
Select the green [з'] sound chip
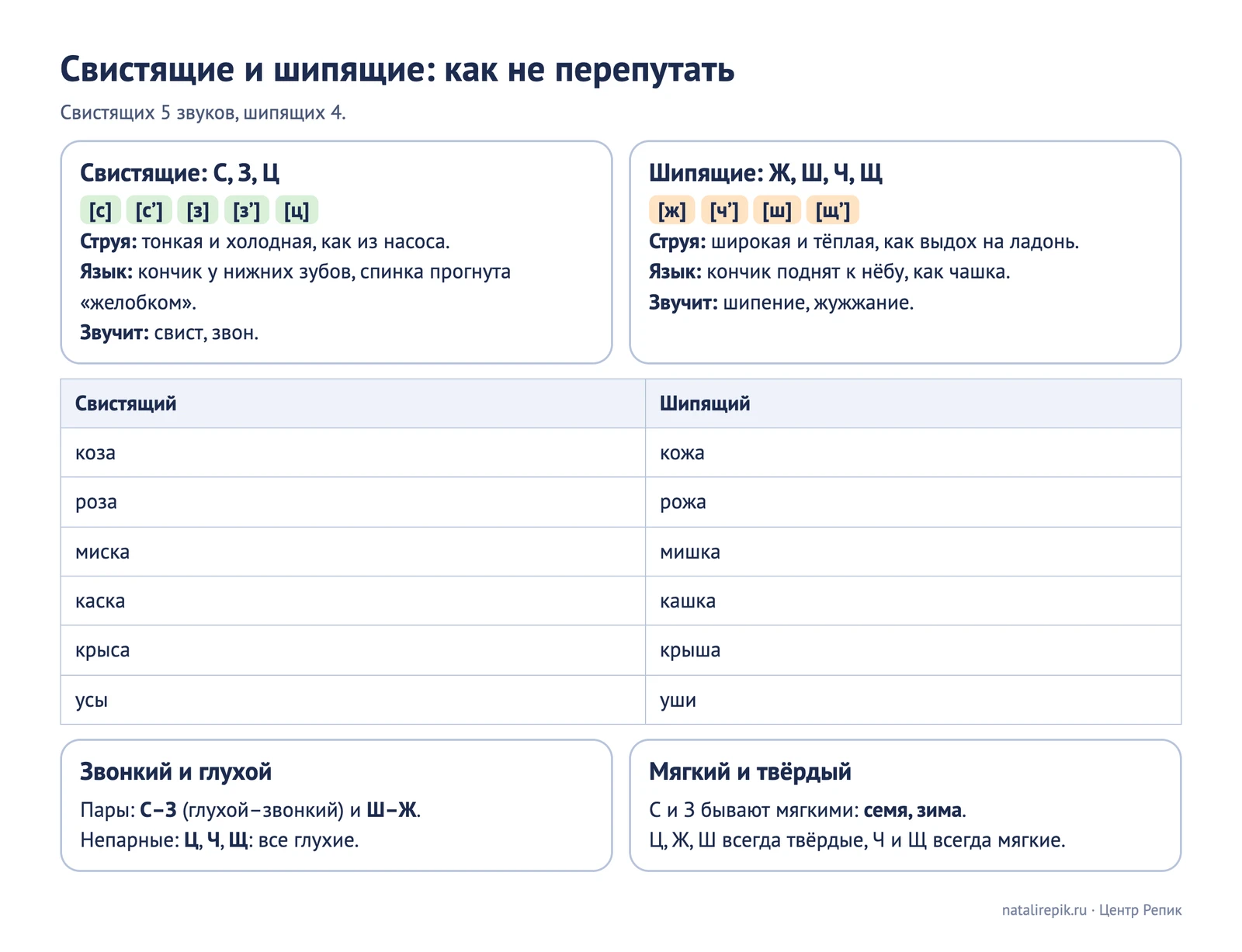click(x=247, y=210)
